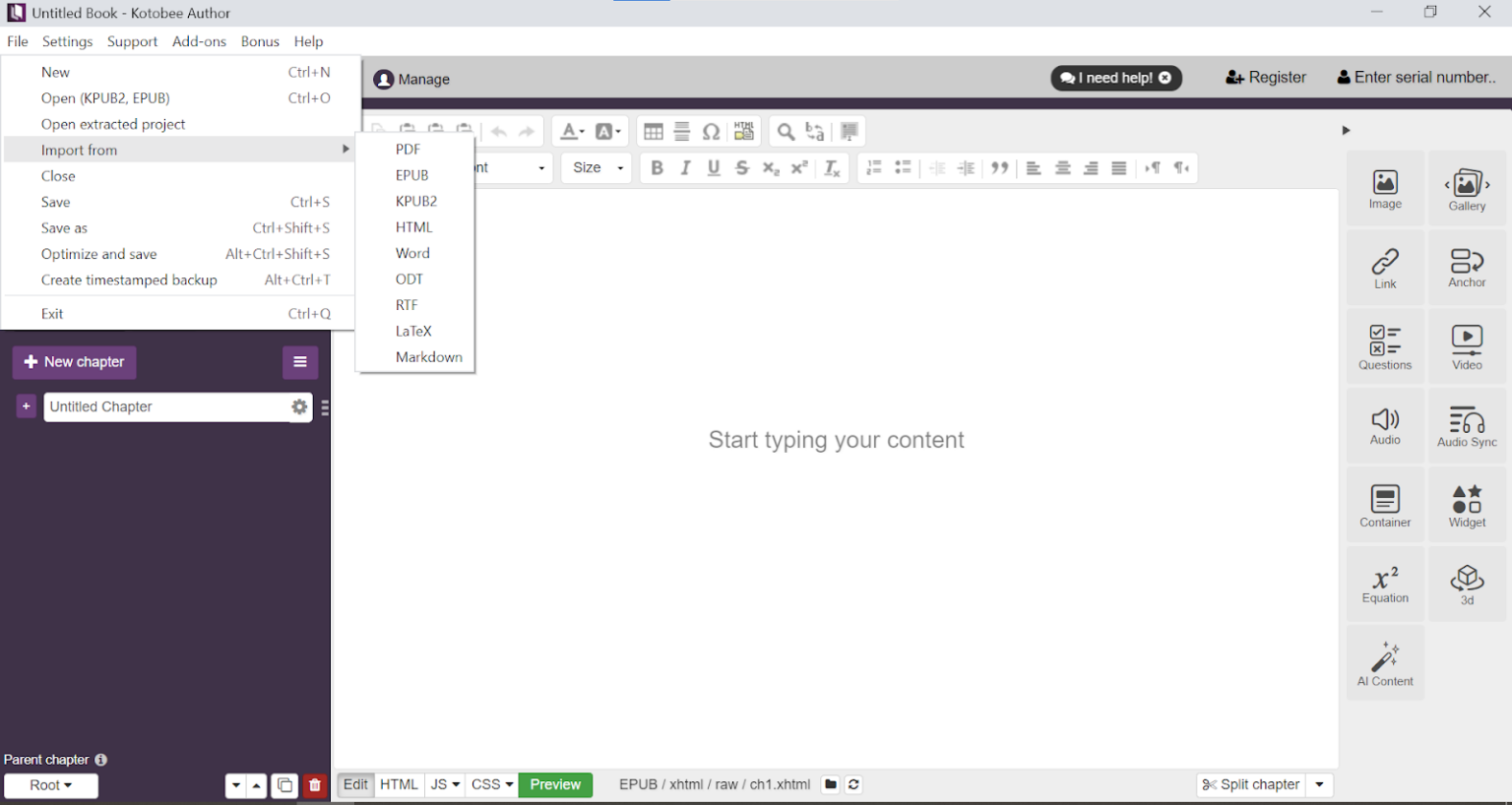Open the Size dropdown
Screen dimensions: 1512x805
click(598, 168)
